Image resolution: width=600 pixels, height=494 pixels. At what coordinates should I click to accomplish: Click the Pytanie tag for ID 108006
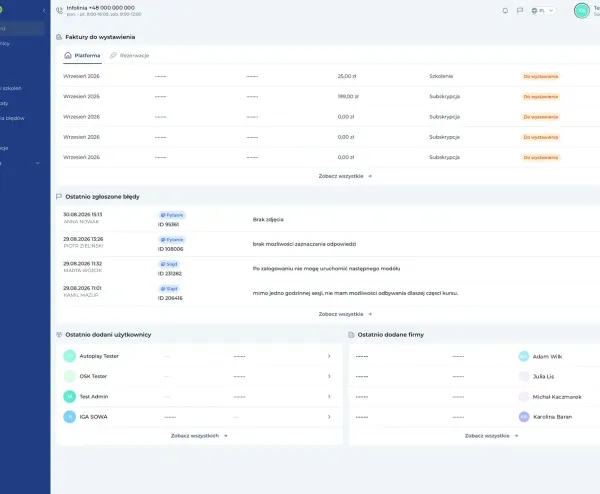[172, 240]
